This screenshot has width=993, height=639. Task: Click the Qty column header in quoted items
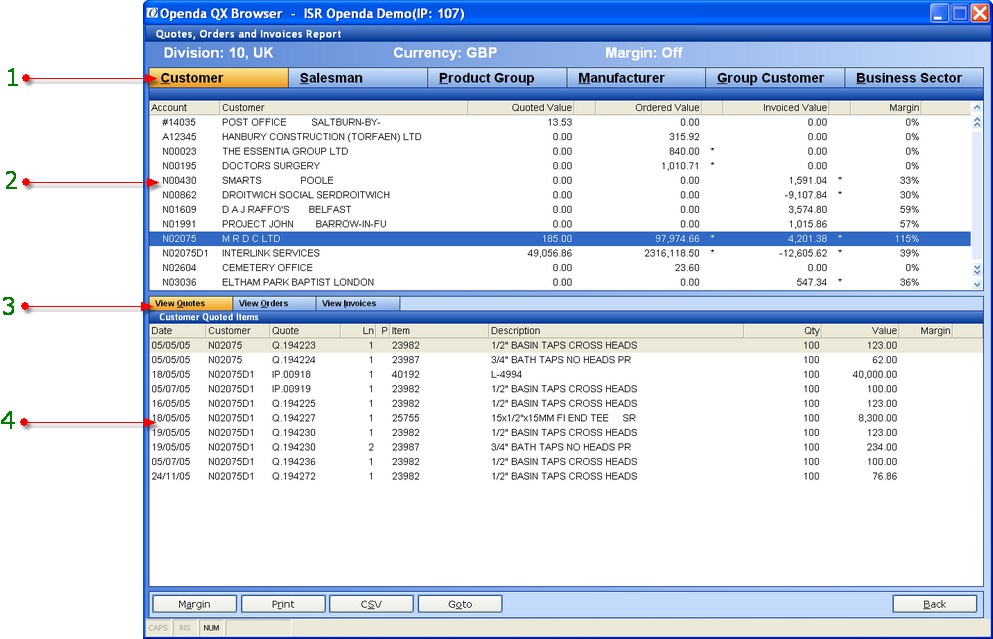click(x=782, y=331)
